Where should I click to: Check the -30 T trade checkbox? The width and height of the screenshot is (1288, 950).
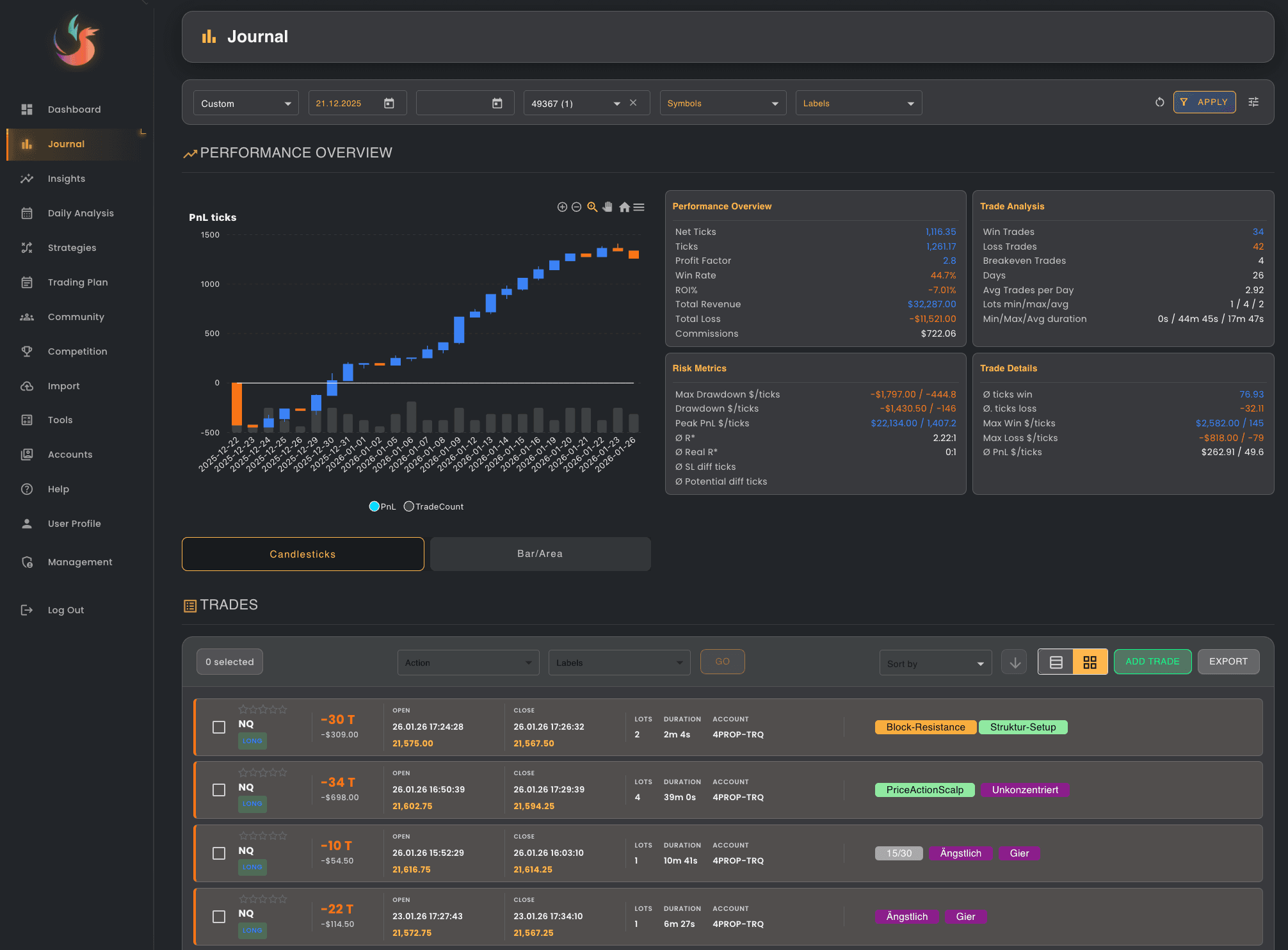(x=219, y=727)
